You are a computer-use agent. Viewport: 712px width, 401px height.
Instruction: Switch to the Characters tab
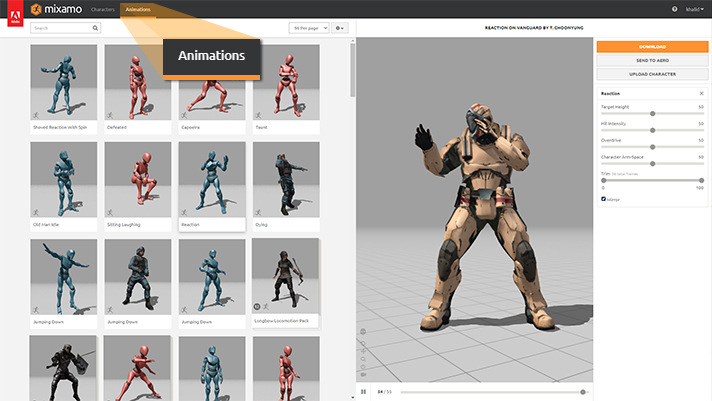click(x=103, y=9)
